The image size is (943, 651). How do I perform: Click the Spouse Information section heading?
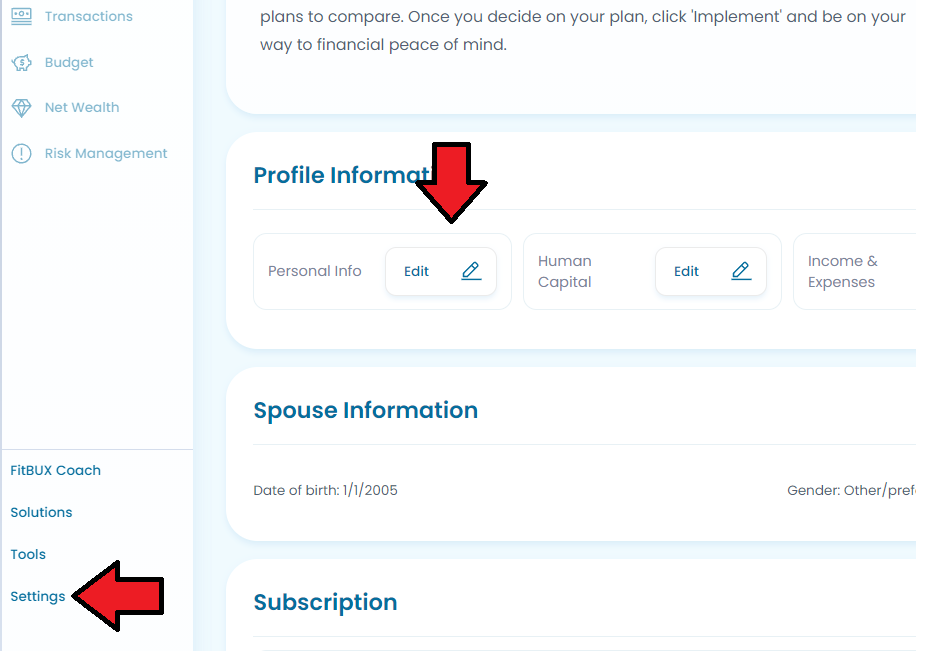[366, 410]
